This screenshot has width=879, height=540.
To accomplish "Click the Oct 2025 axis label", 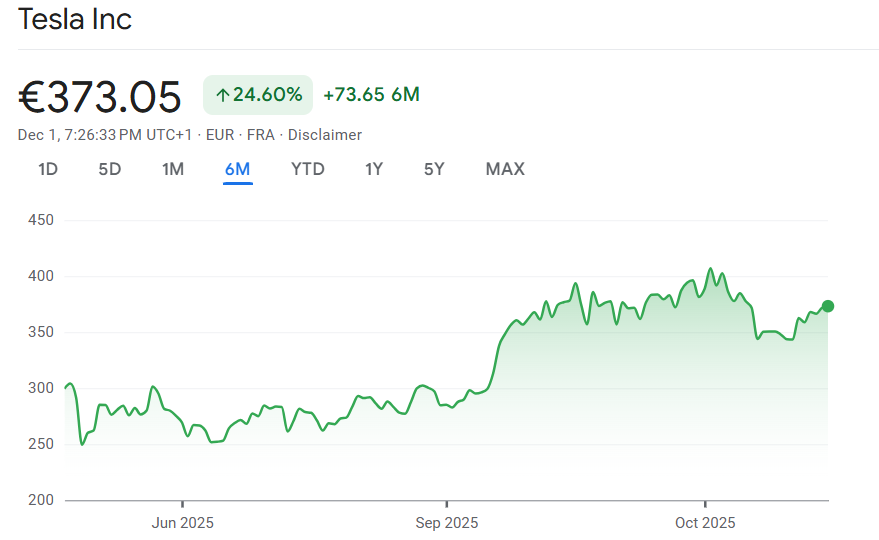I will pyautogui.click(x=705, y=523).
